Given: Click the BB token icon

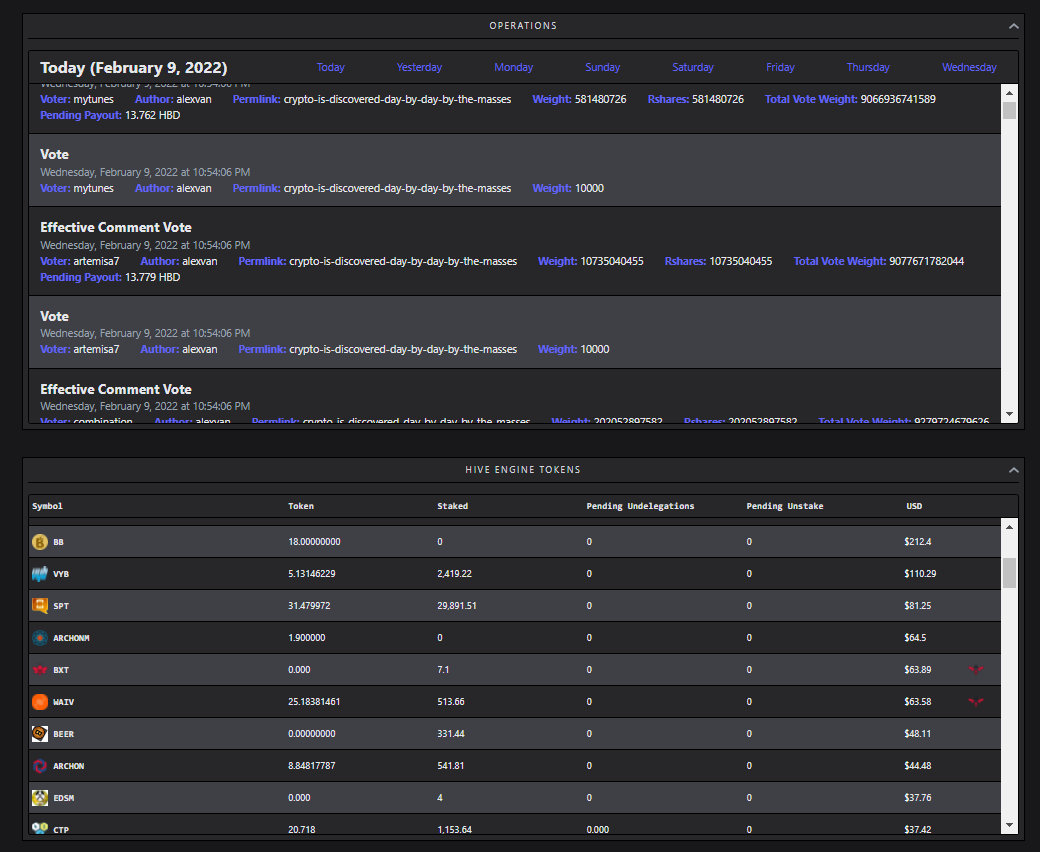Looking at the screenshot, I should click(x=40, y=542).
